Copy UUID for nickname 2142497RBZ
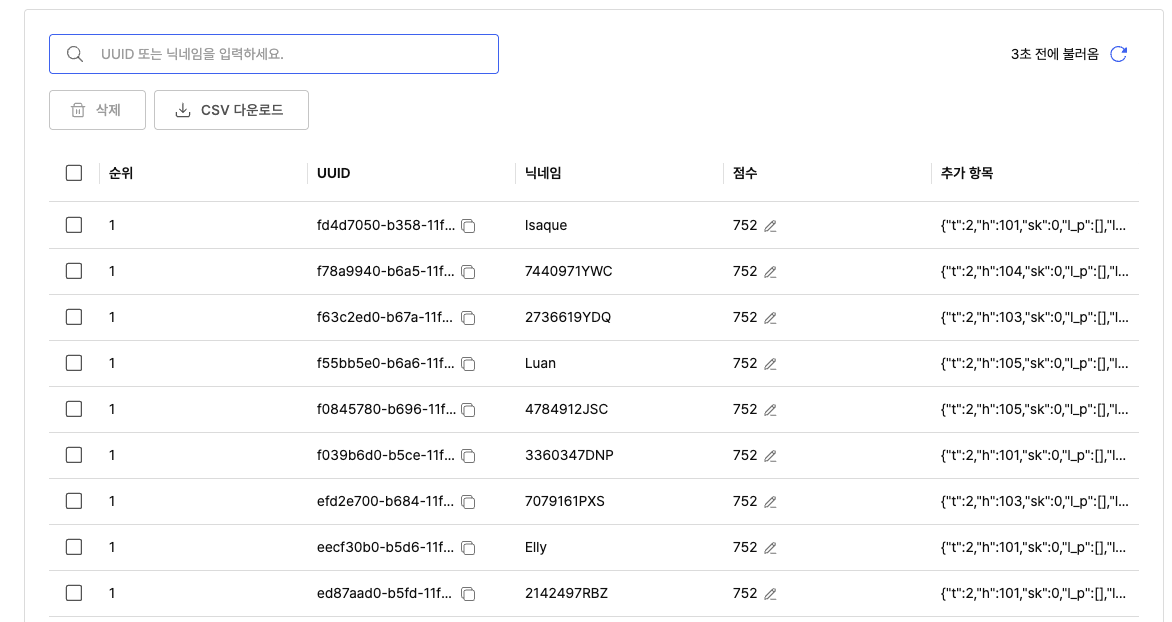Image resolution: width=1172 pixels, height=622 pixels. 468,594
